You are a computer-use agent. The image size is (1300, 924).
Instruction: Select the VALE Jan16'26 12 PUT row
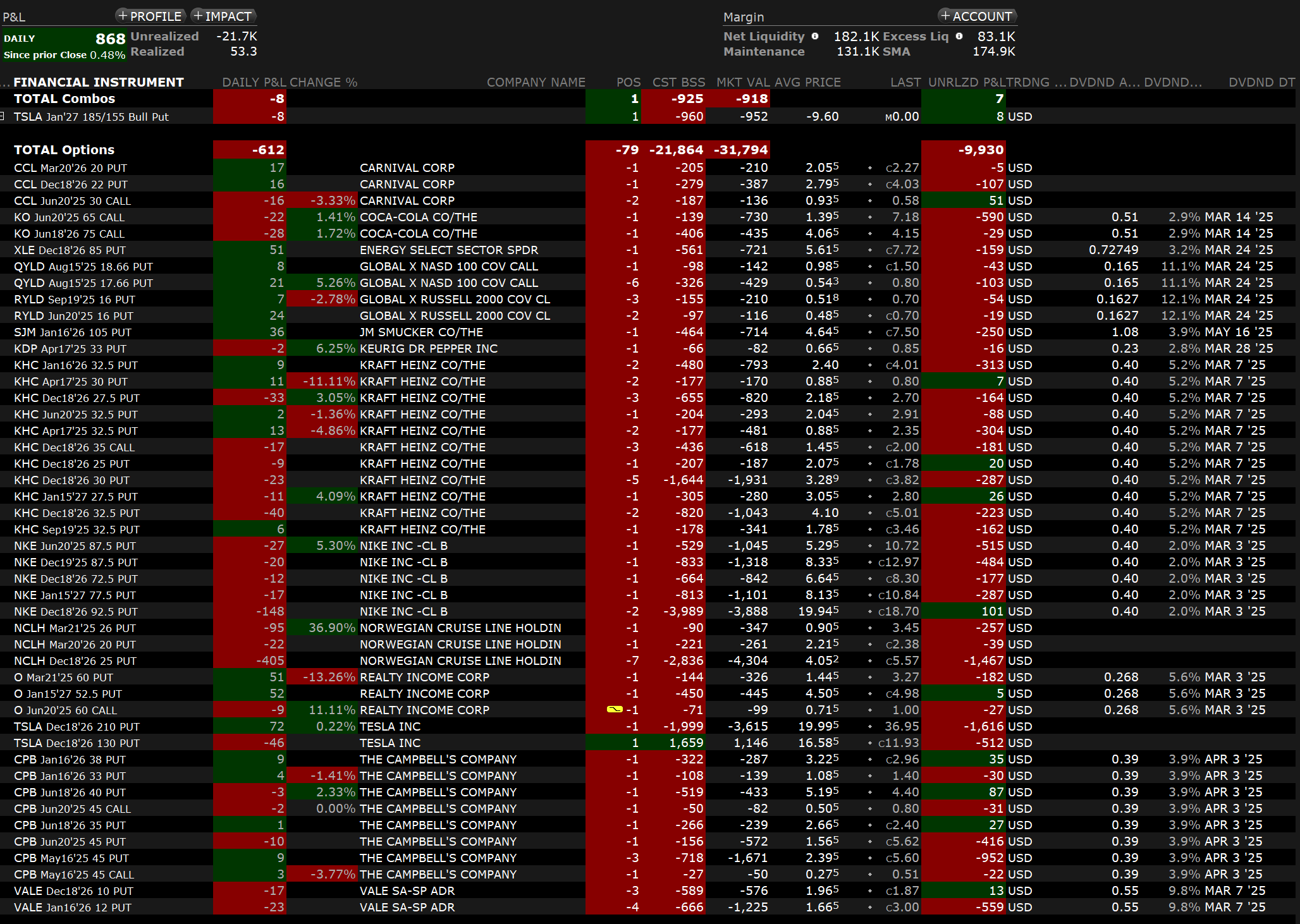point(647,907)
